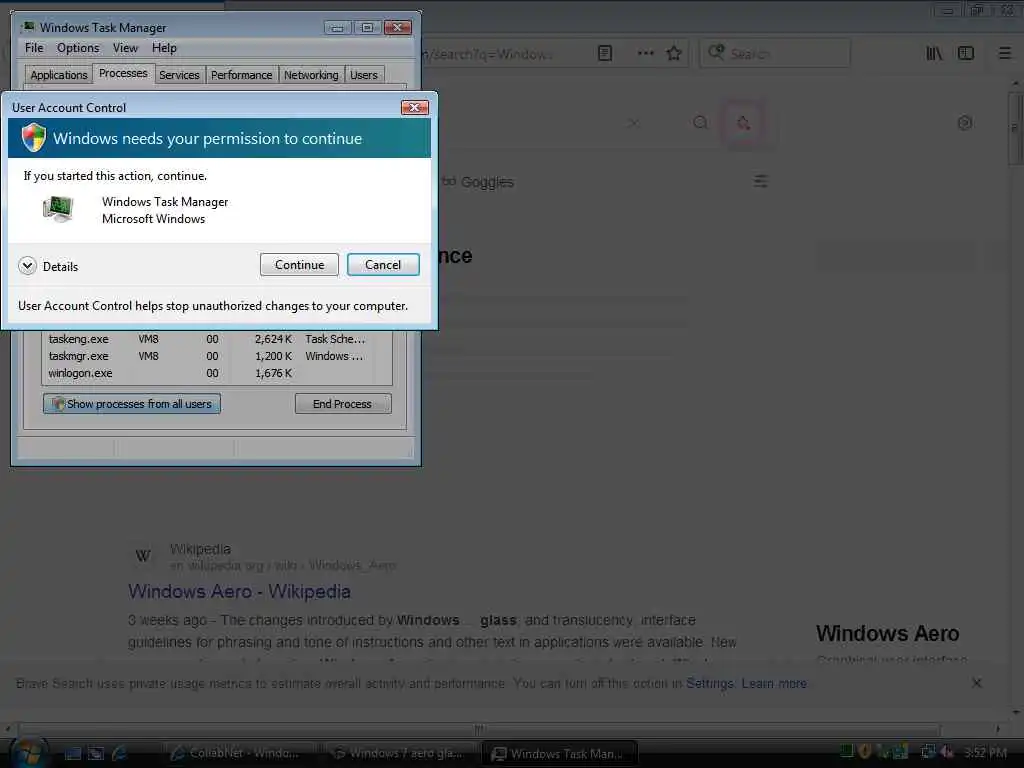Switch to the Networking tab
This screenshot has height=768, width=1024.
(x=311, y=74)
